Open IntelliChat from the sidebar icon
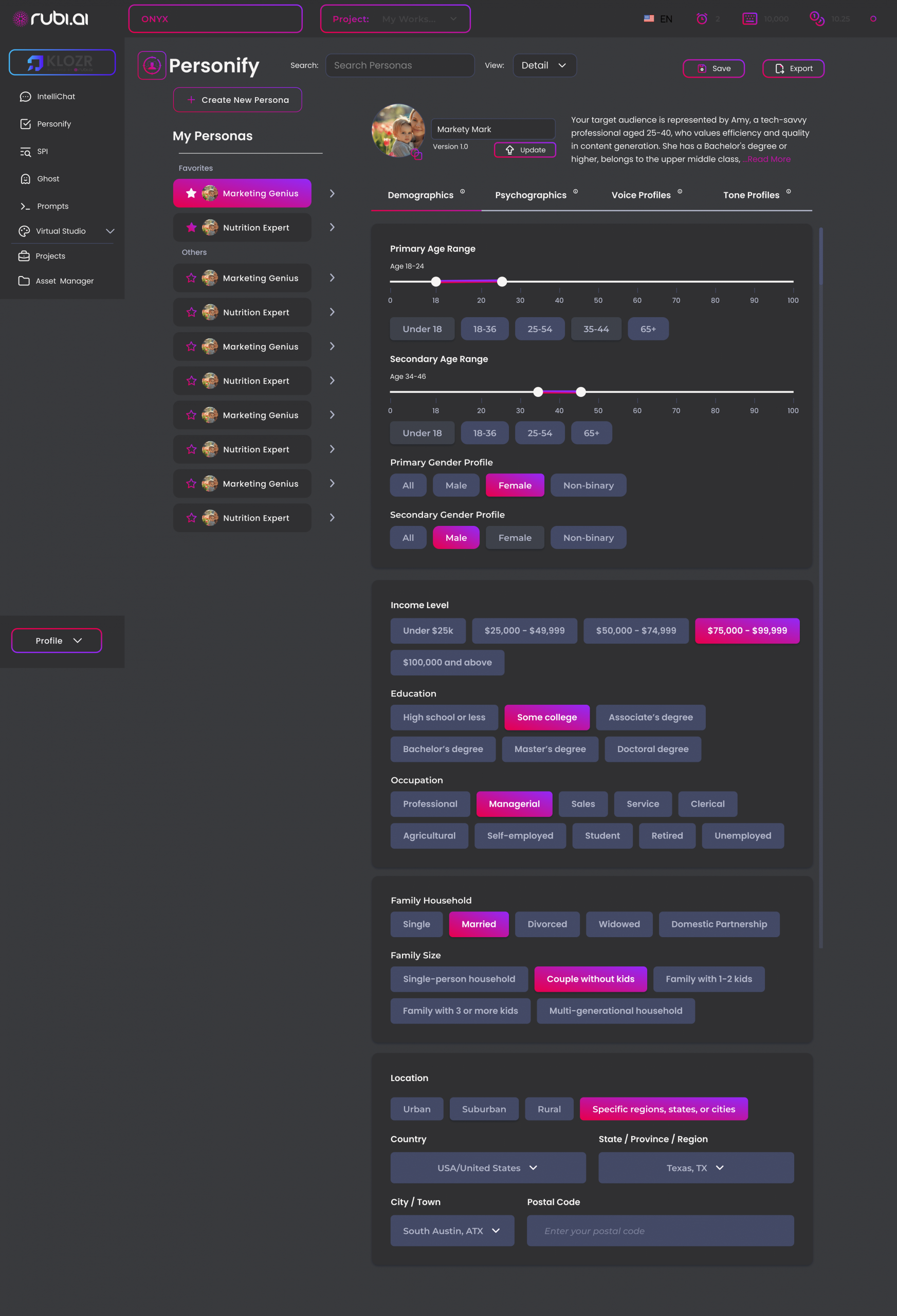The height and width of the screenshot is (1316, 897). pos(26,97)
